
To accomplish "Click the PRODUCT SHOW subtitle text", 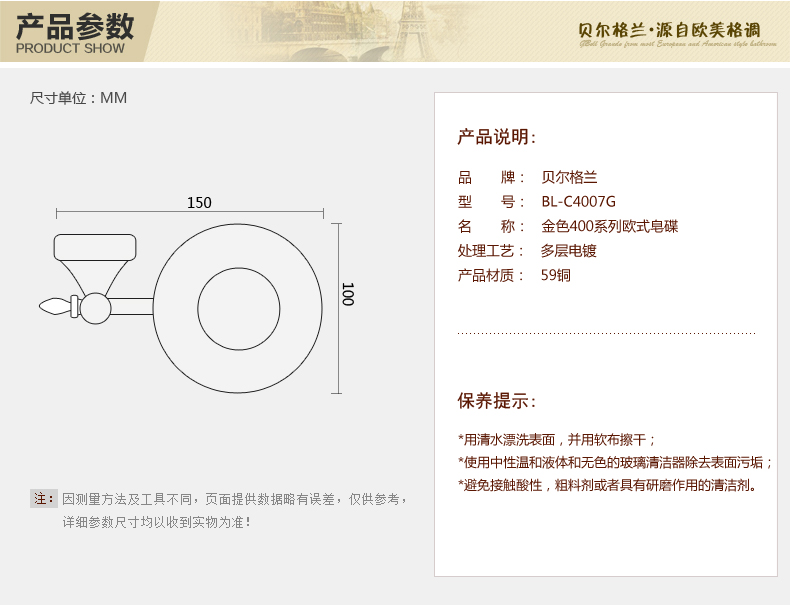I will point(70,48).
